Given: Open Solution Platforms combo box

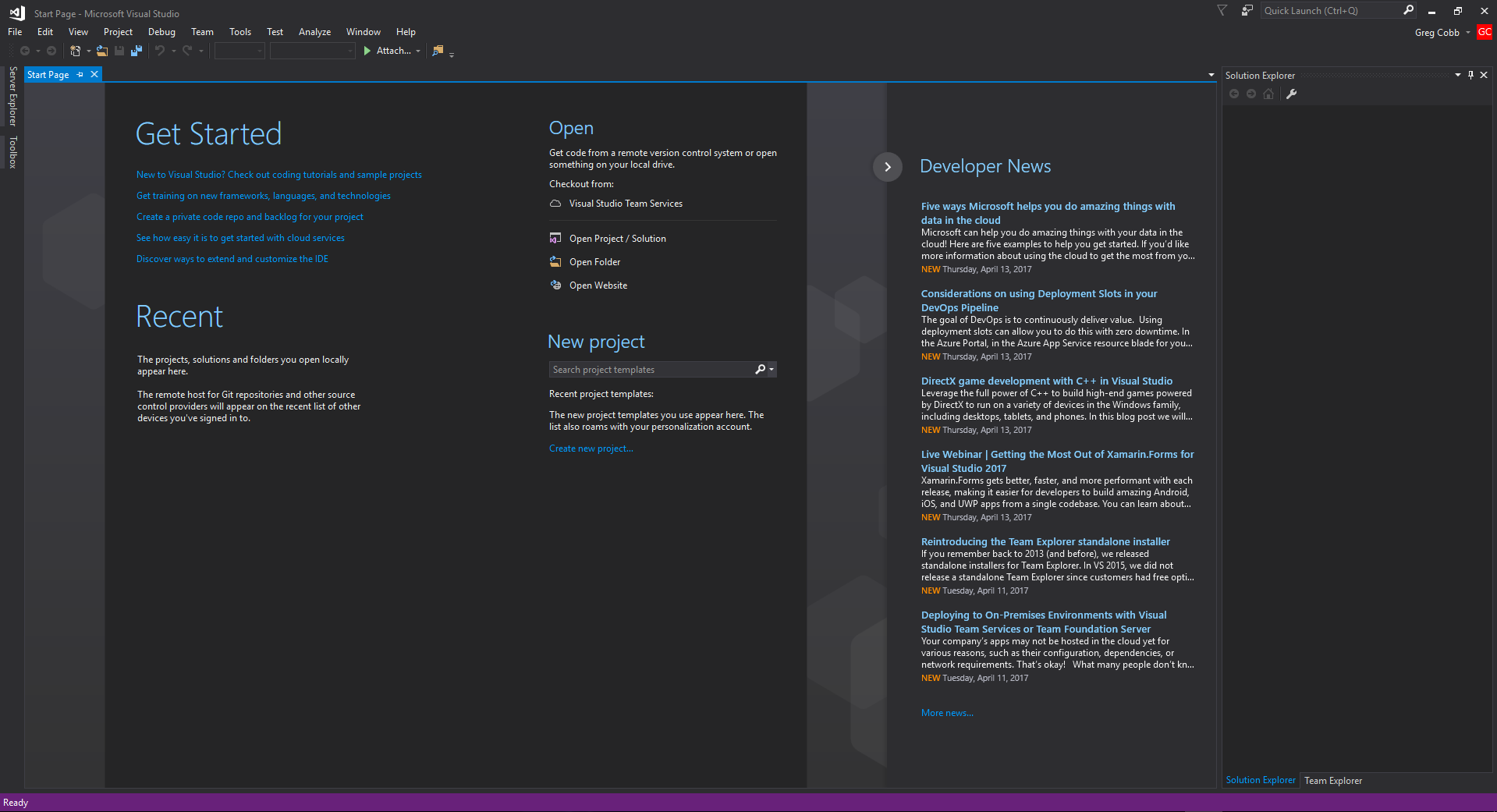Looking at the screenshot, I should pos(312,51).
